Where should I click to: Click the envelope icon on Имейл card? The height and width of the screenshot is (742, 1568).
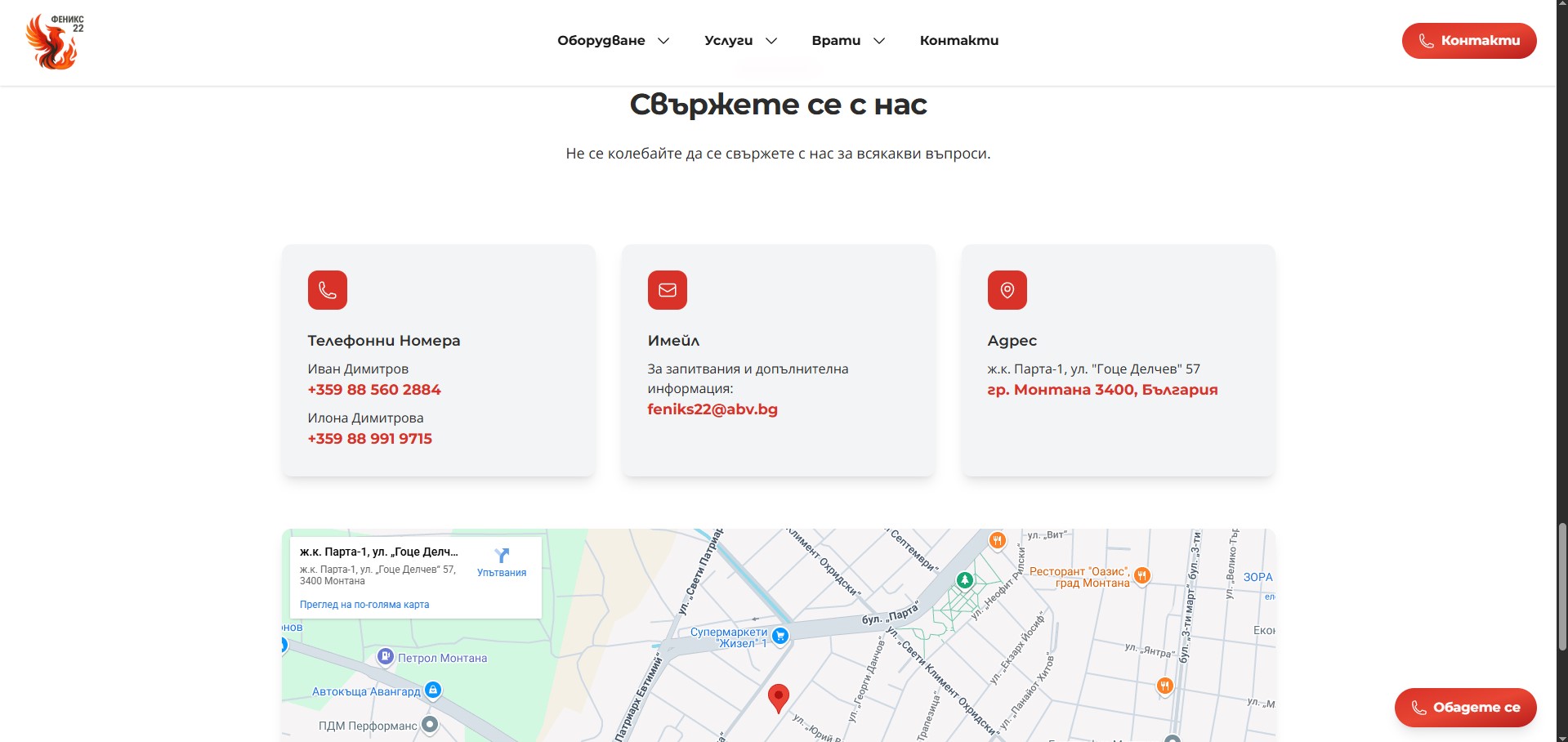coord(667,289)
